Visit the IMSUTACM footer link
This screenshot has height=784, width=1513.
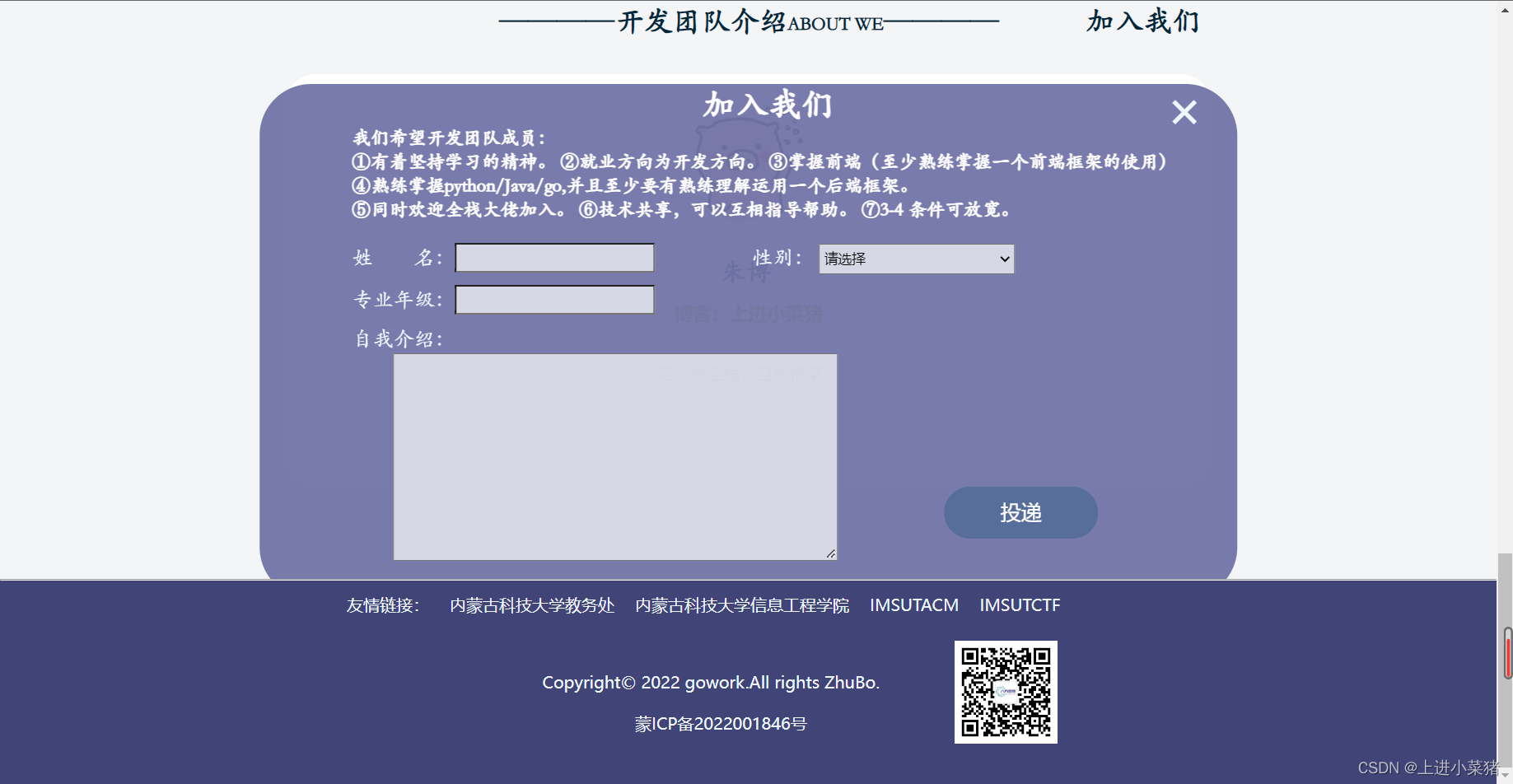point(914,605)
